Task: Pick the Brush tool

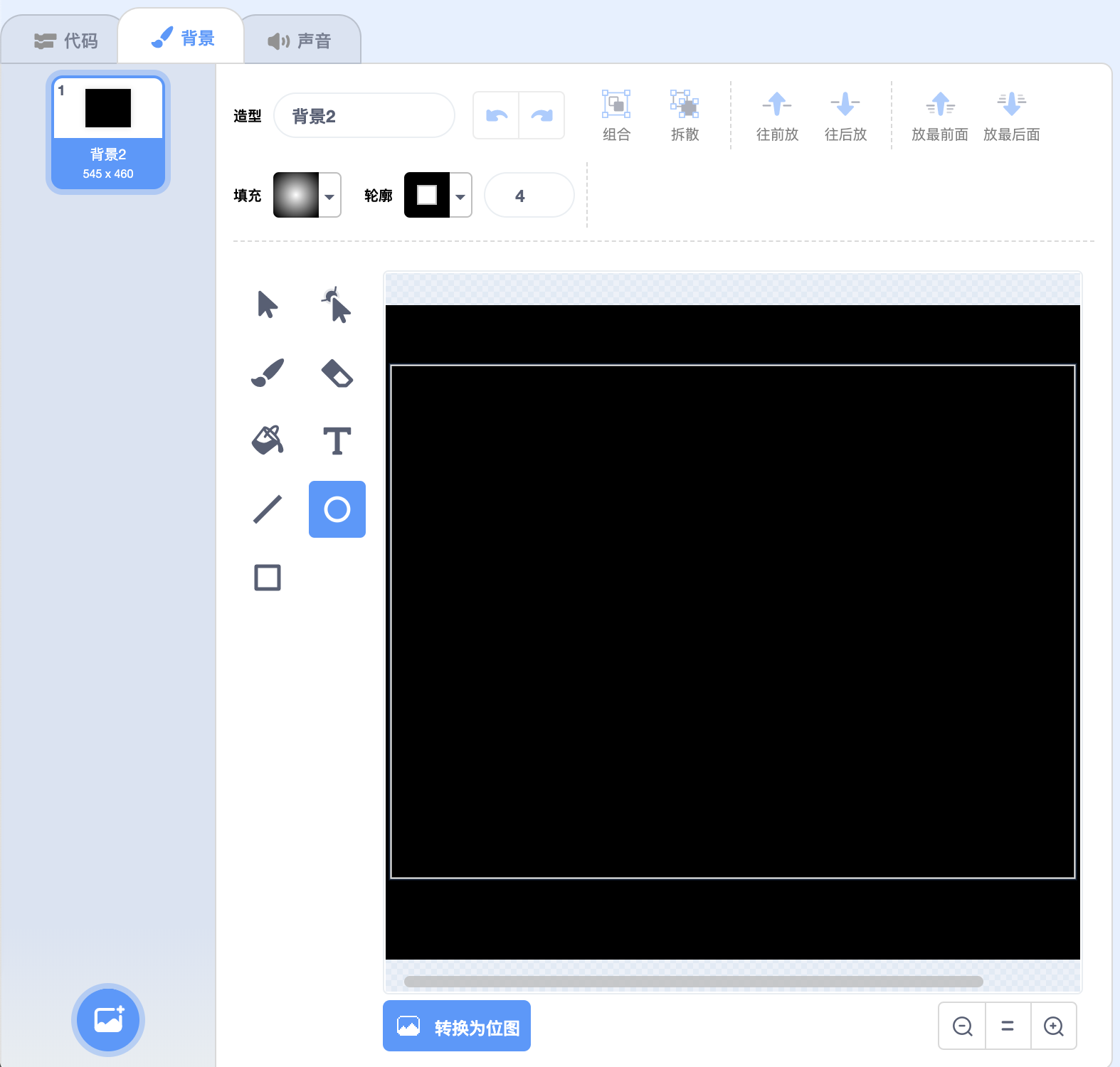Action: point(267,373)
